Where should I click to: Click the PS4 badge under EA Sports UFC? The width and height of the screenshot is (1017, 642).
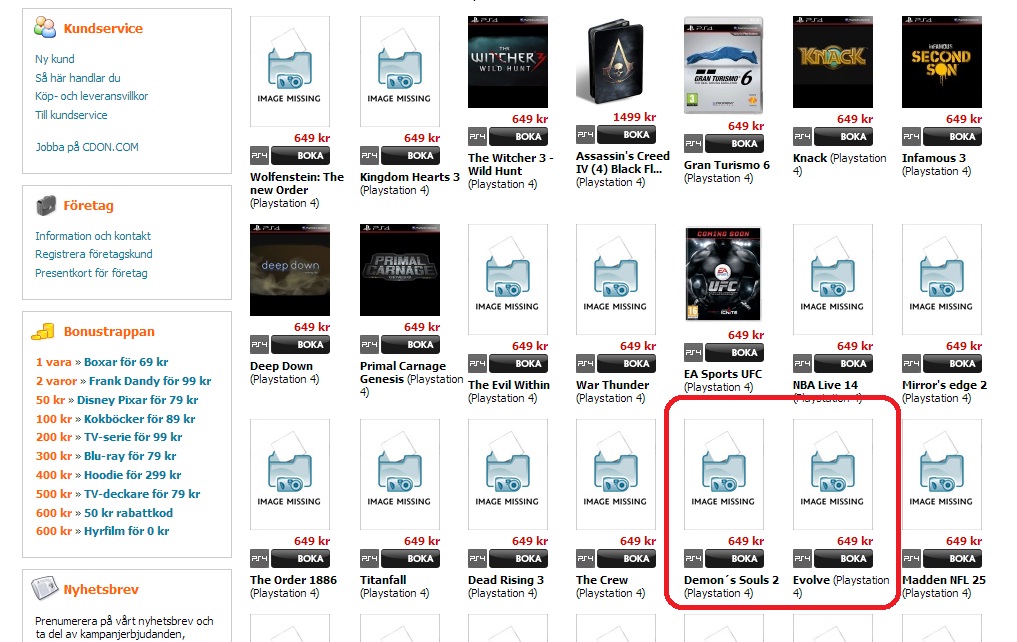pyautogui.click(x=693, y=353)
